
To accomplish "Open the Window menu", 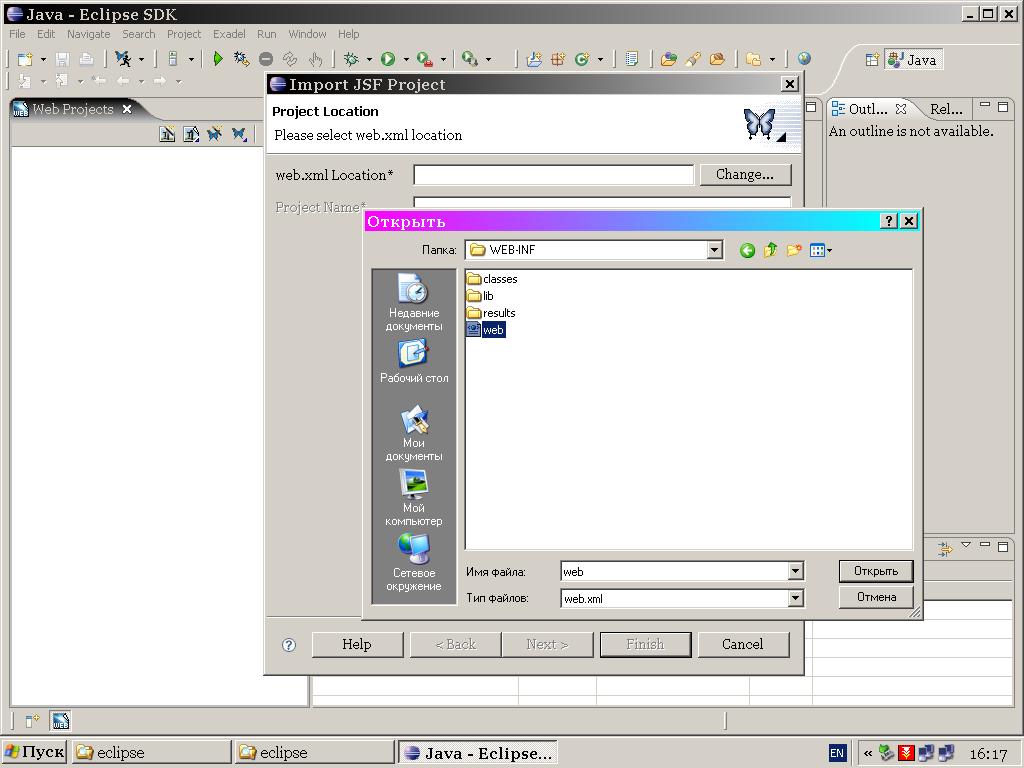I will [x=307, y=34].
